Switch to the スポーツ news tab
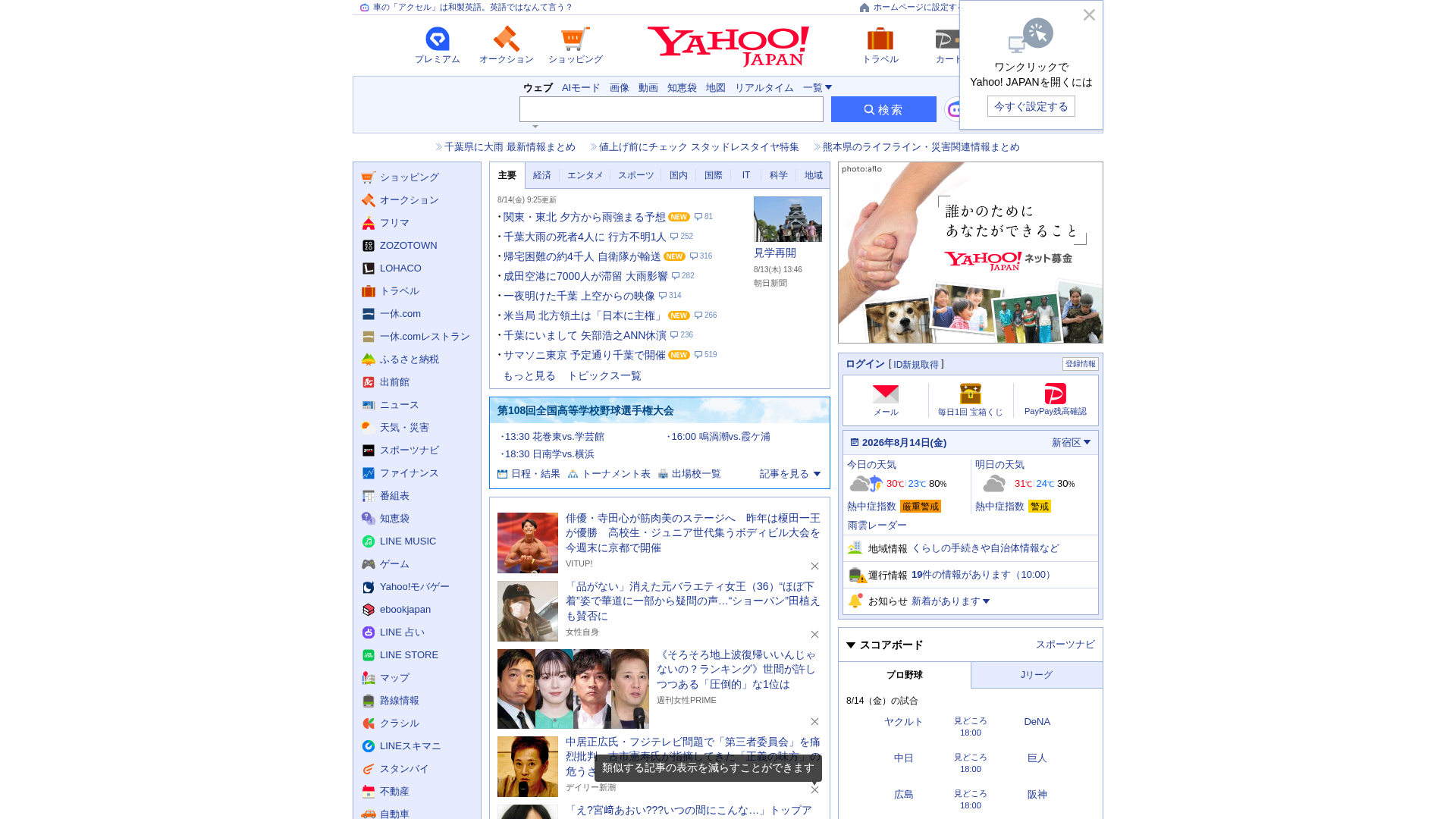This screenshot has width=1456, height=819. 636,175
